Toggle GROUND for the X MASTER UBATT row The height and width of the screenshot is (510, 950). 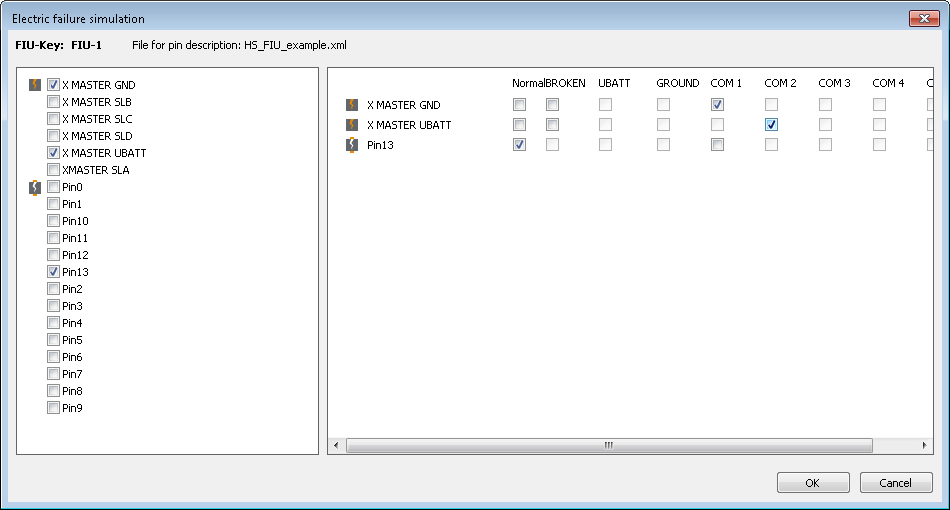(663, 125)
